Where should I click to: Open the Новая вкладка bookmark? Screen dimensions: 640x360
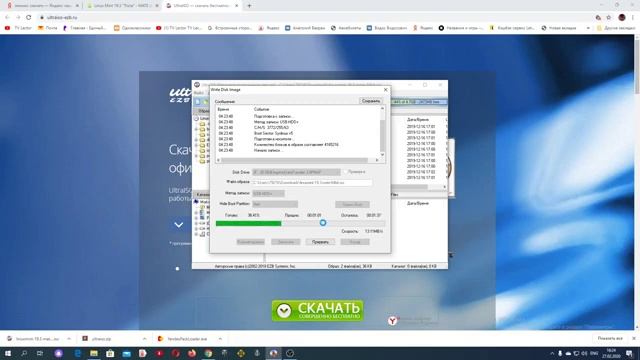pos(559,28)
